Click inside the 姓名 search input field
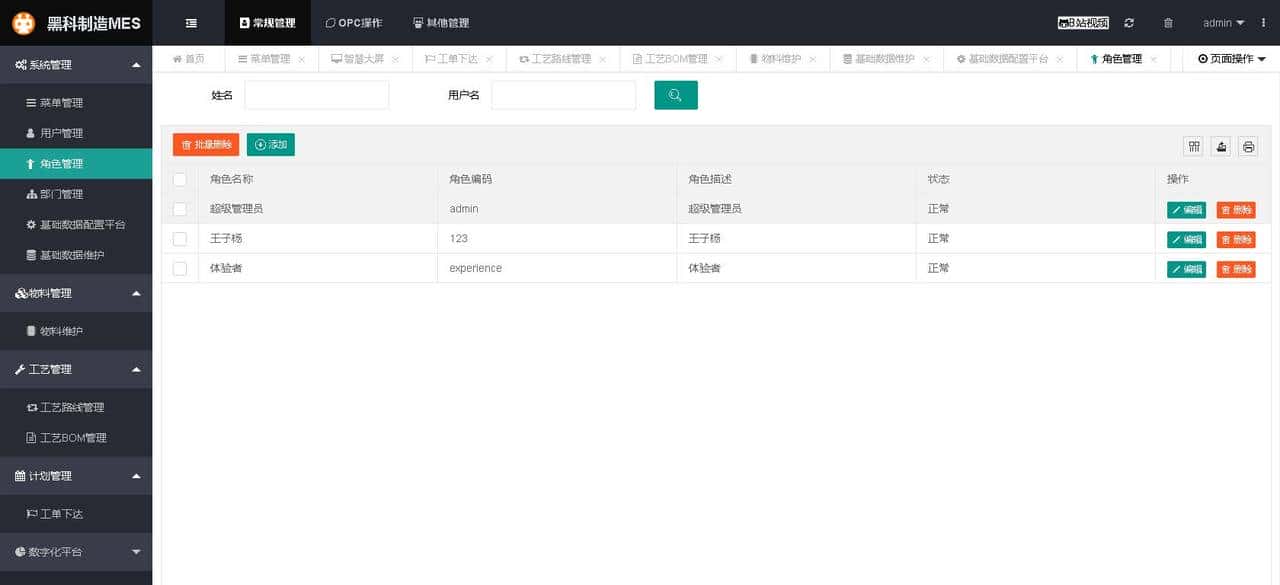The image size is (1280, 585). click(x=316, y=94)
